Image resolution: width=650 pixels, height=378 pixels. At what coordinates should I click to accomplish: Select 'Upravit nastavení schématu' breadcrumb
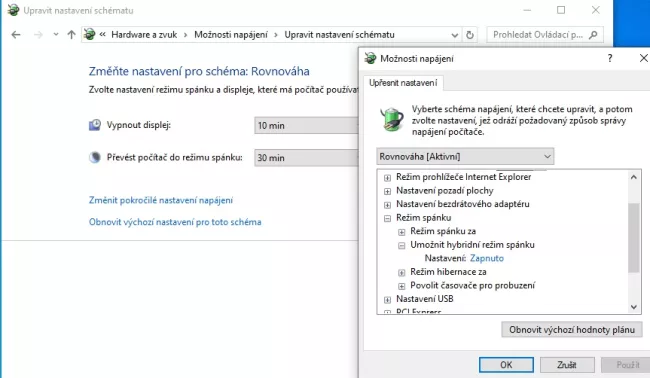[x=339, y=35]
